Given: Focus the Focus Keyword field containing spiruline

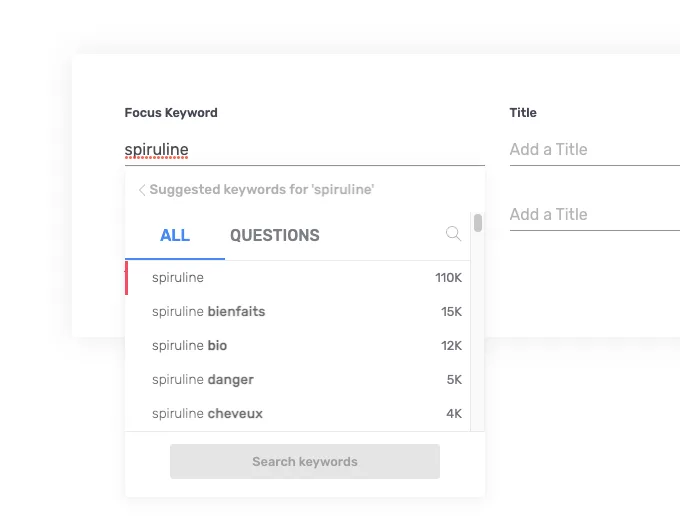Looking at the screenshot, I should (304, 150).
